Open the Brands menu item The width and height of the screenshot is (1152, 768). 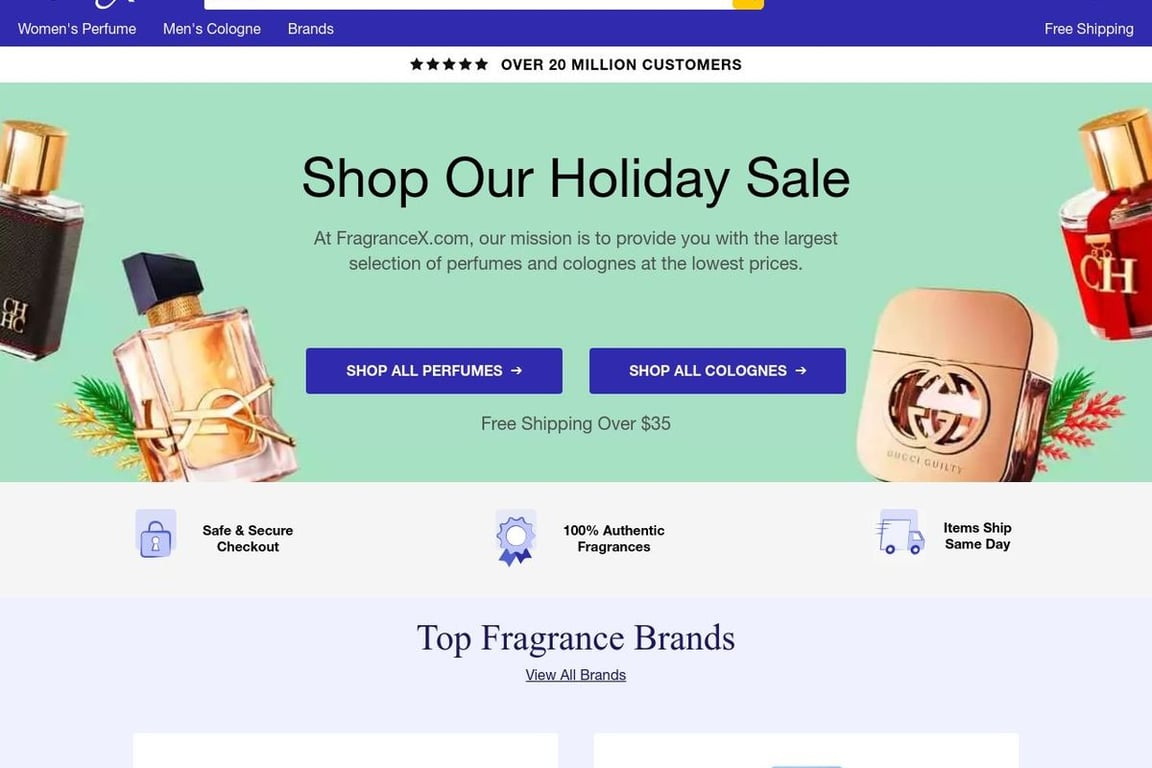(x=311, y=29)
